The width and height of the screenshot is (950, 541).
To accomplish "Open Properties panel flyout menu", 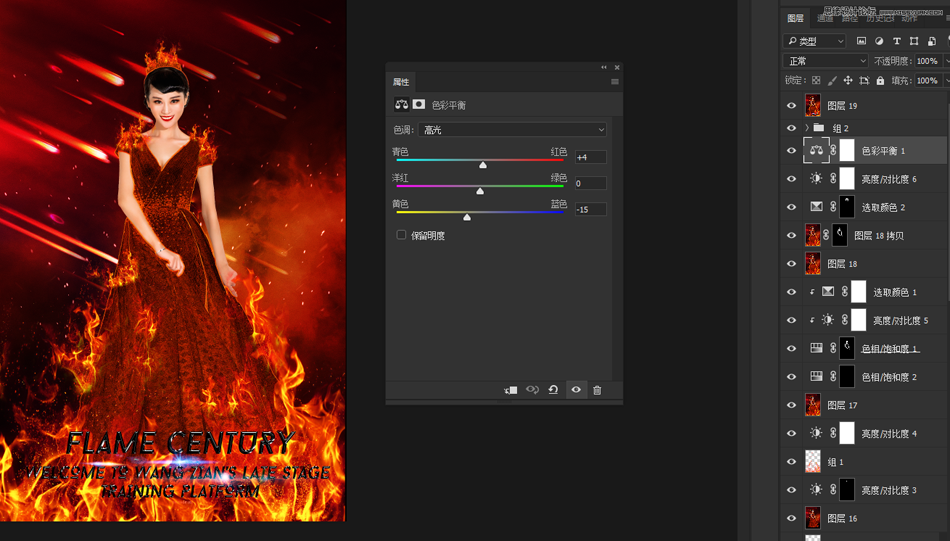I will click(x=615, y=82).
